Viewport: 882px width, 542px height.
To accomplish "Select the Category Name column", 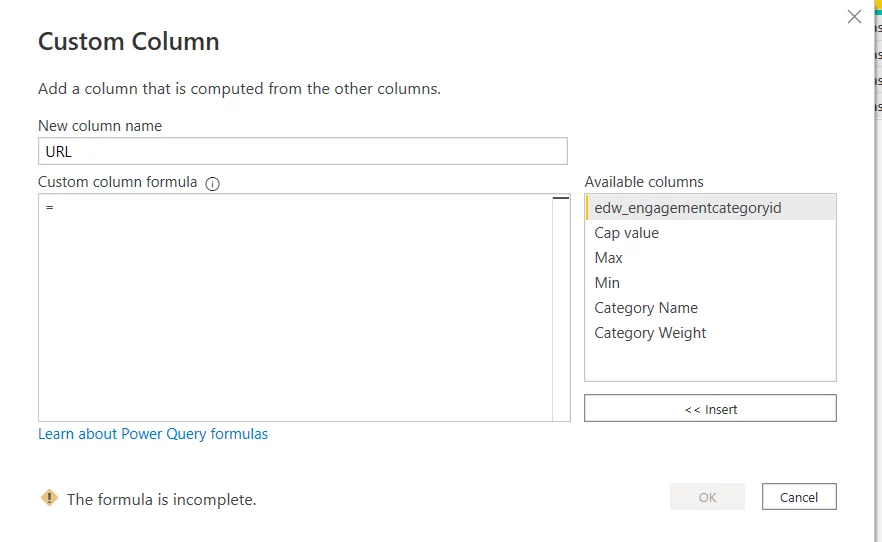I will [x=710, y=308].
